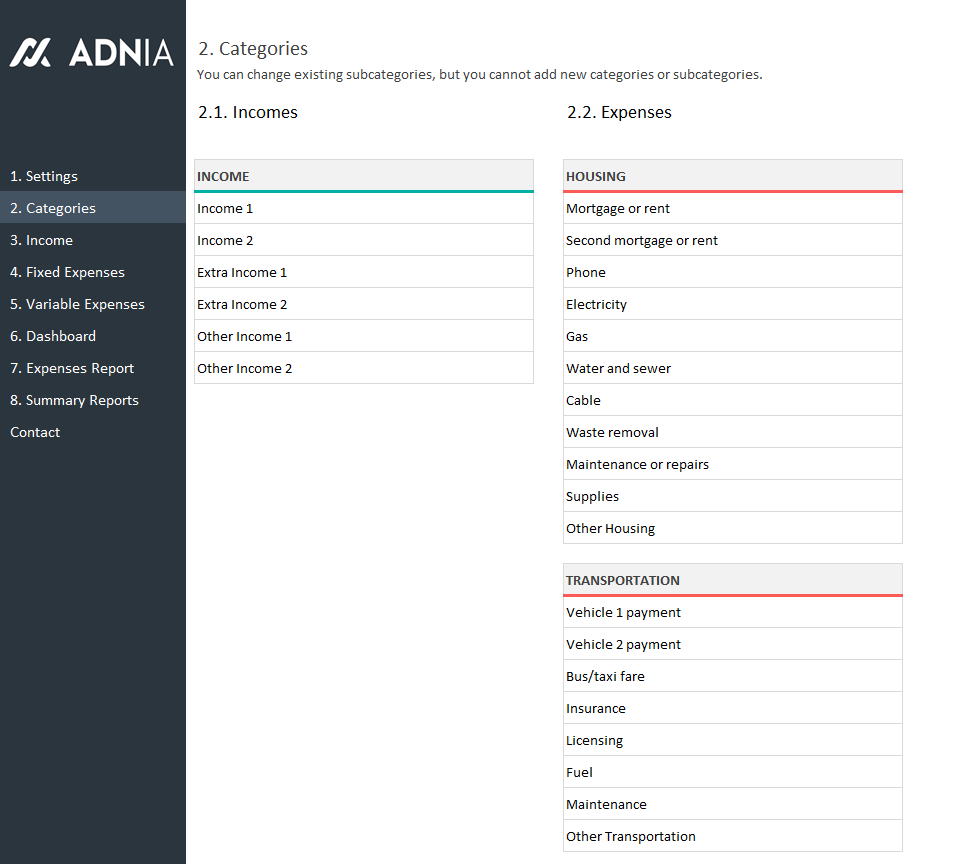Open the Settings page in sidebar
954x864 pixels.
point(44,176)
